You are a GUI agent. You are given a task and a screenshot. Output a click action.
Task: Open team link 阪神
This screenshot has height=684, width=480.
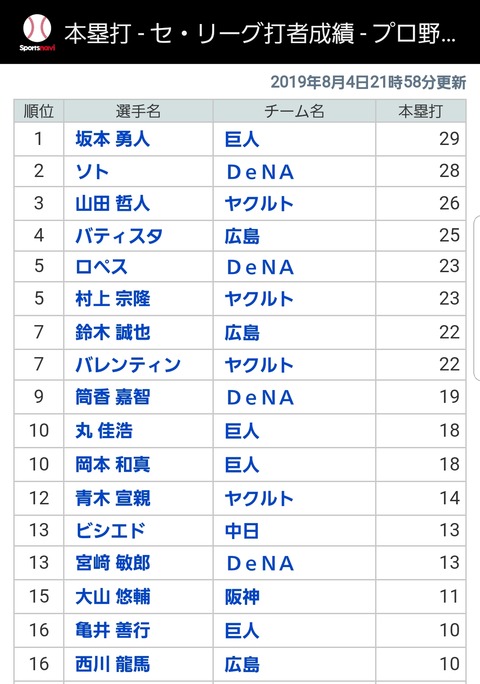242,597
